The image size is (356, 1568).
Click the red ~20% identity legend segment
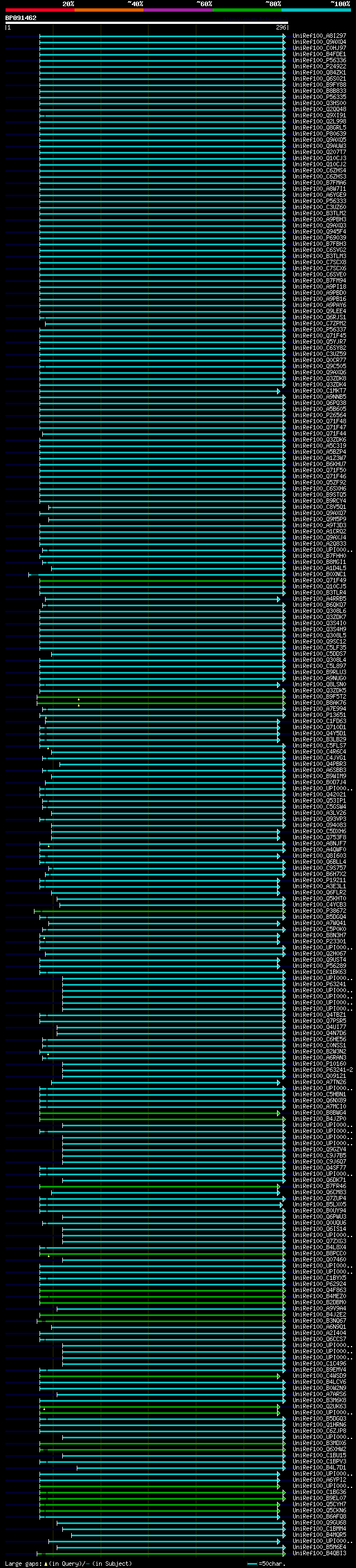[x=39, y=10]
